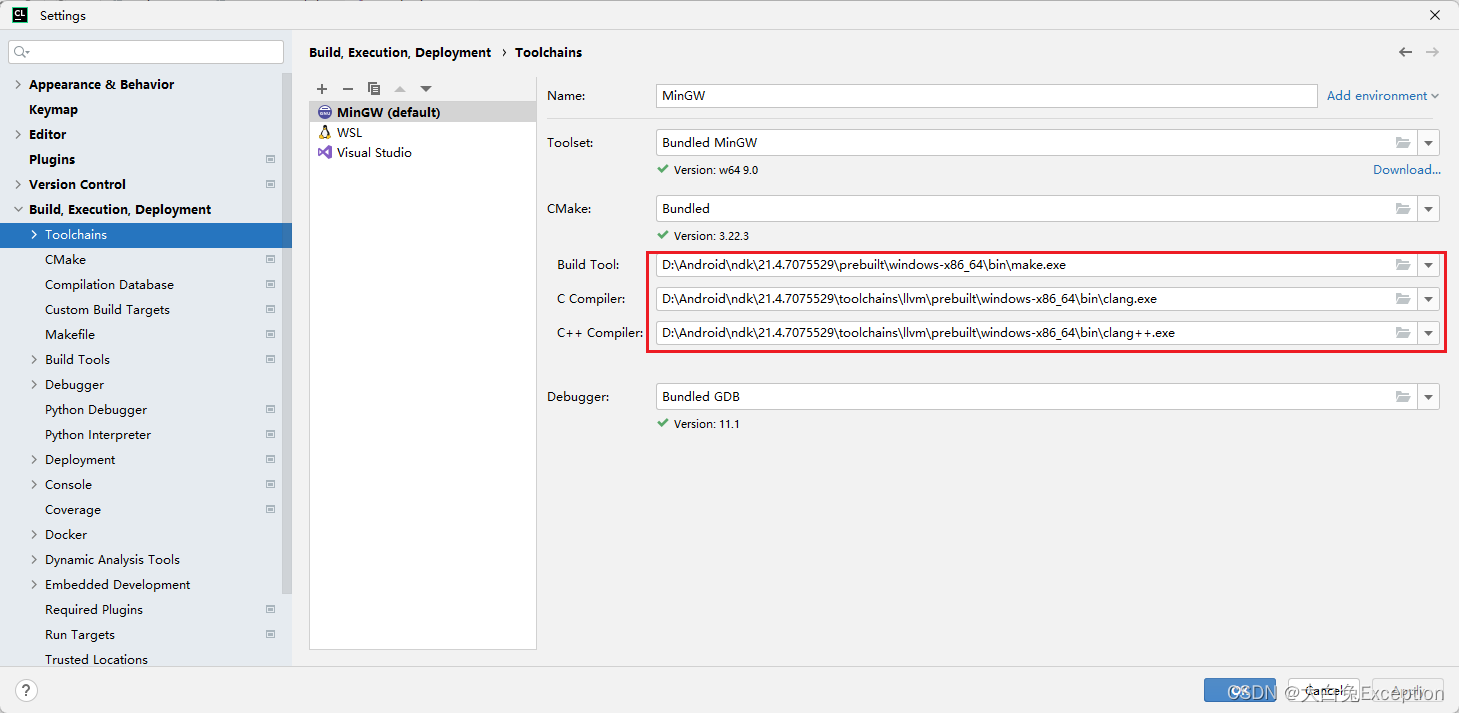The width and height of the screenshot is (1459, 713).
Task: Navigate forward with right arrow
Action: click(x=1432, y=52)
